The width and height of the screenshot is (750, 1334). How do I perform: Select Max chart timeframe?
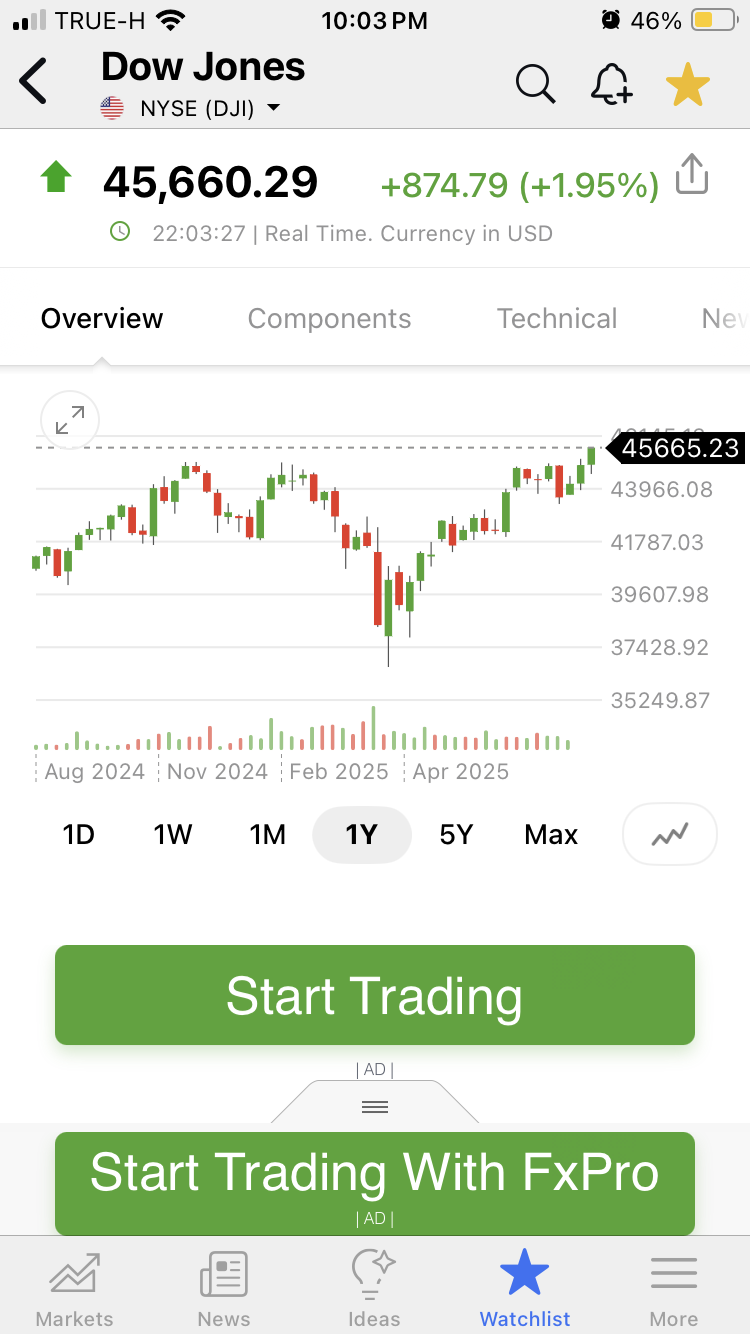551,834
